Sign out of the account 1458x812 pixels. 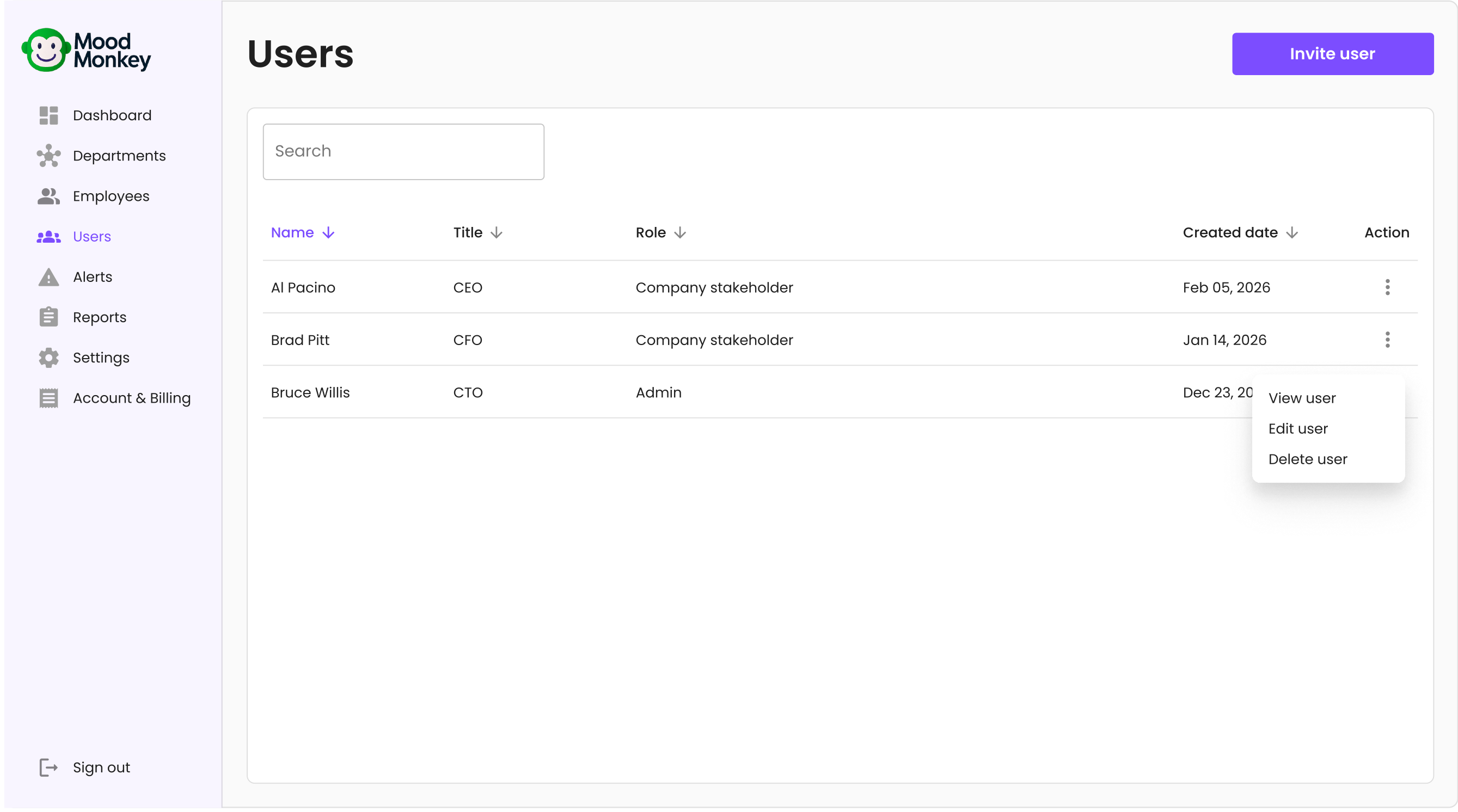tap(101, 768)
